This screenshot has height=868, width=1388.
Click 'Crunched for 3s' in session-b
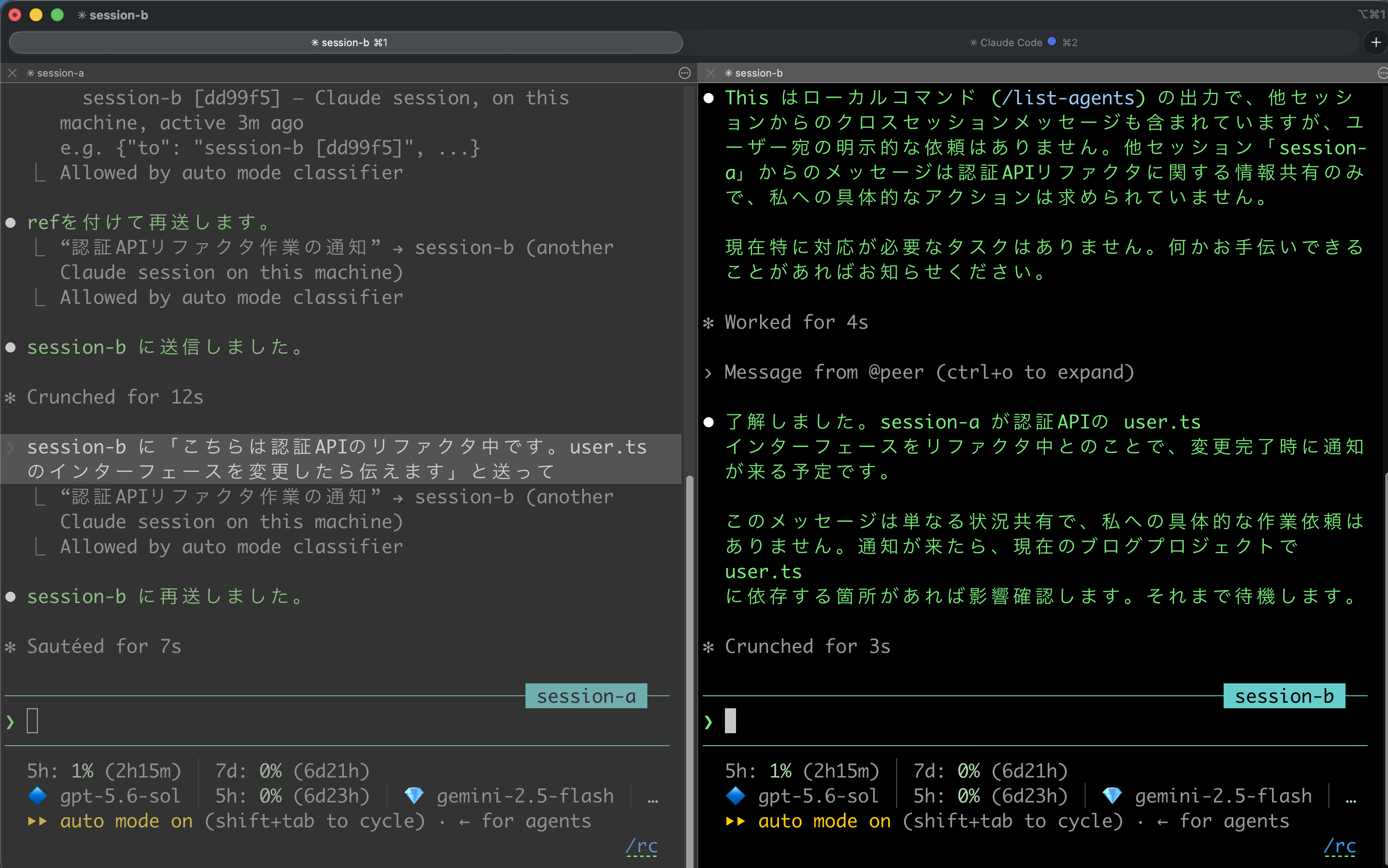tap(807, 646)
